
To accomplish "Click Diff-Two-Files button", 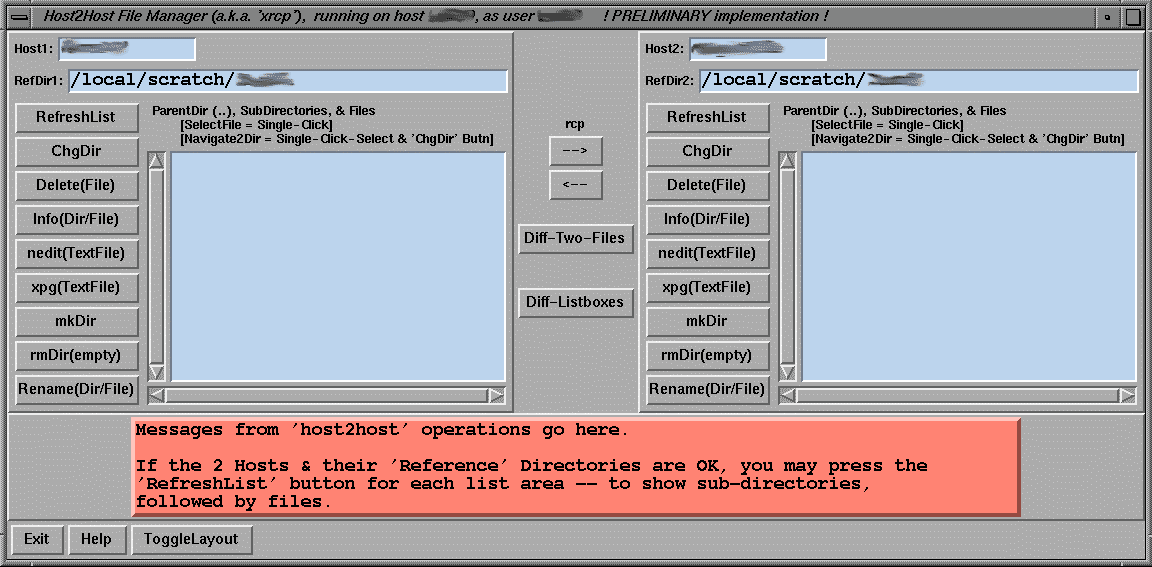I will point(575,238).
